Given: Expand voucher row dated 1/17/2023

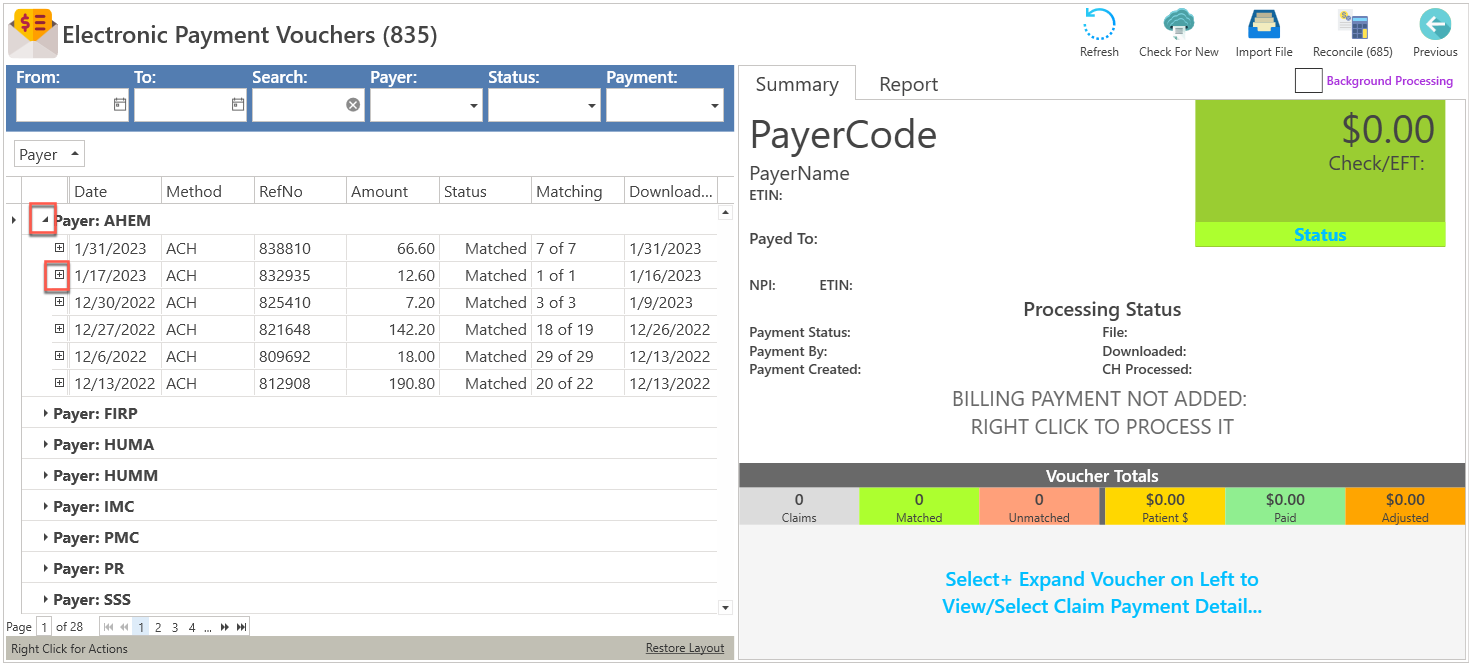Looking at the screenshot, I should click(59, 275).
